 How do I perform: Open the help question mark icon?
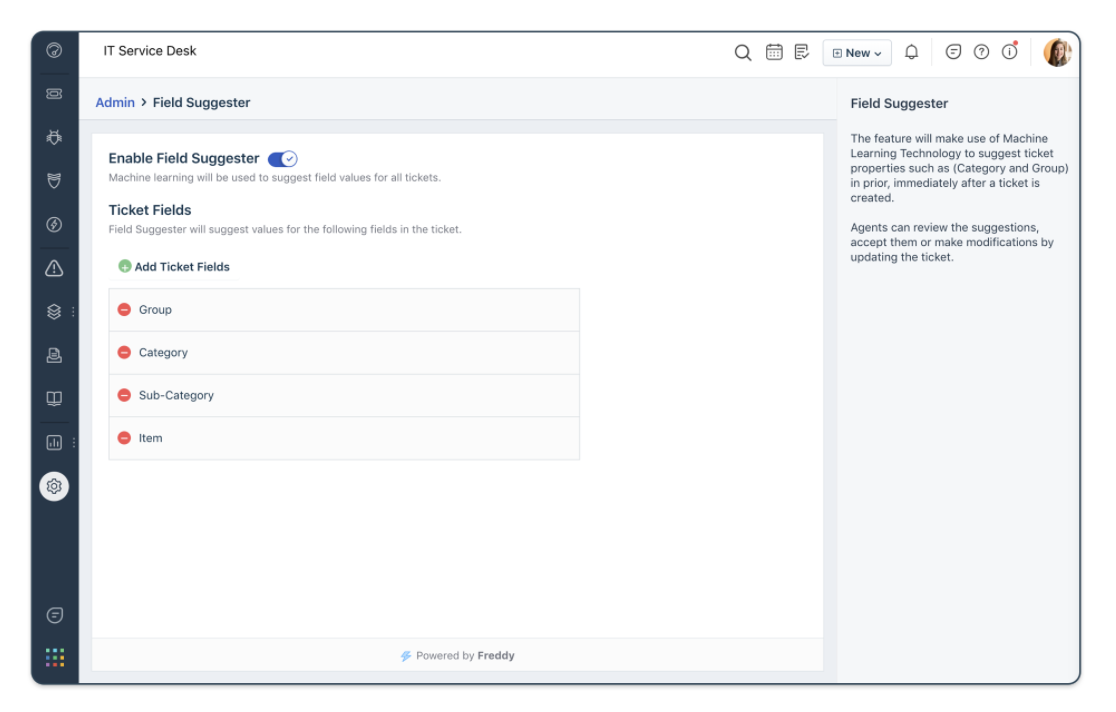[981, 53]
